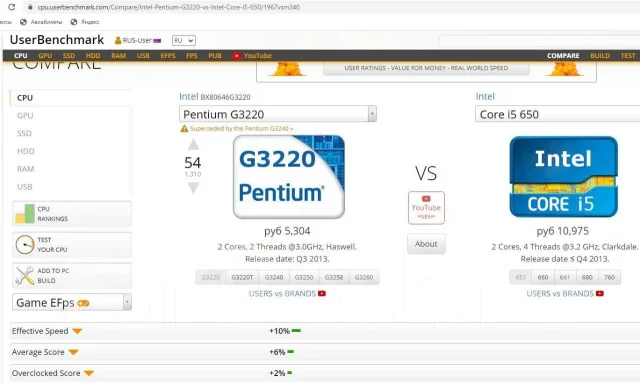Select RAM in top navigation bar
The height and width of the screenshot is (385, 640).
coord(118,56)
